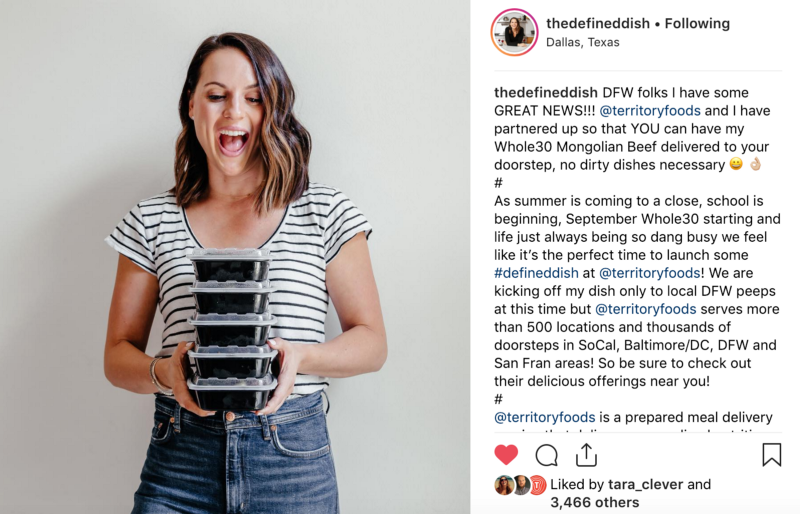
Task: Click the first @territoryfoods mention in caption
Action: pos(650,111)
